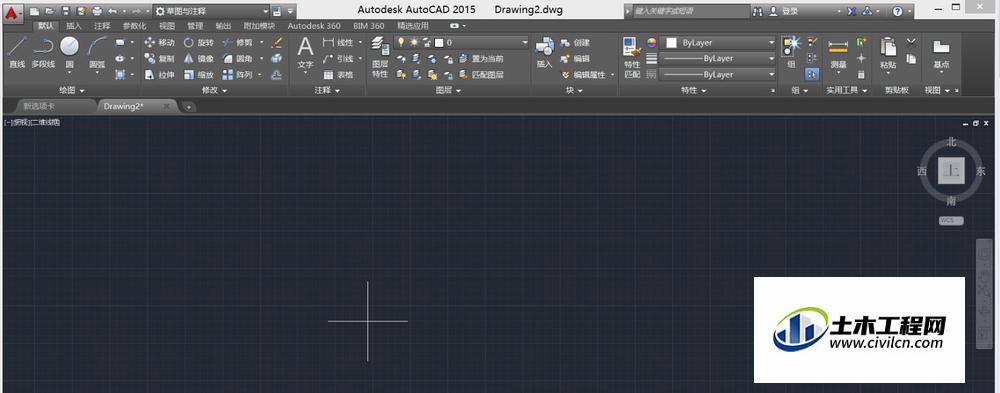1000x393 pixels.
Task: Select the 直线 (Line) tool
Action: [x=17, y=52]
